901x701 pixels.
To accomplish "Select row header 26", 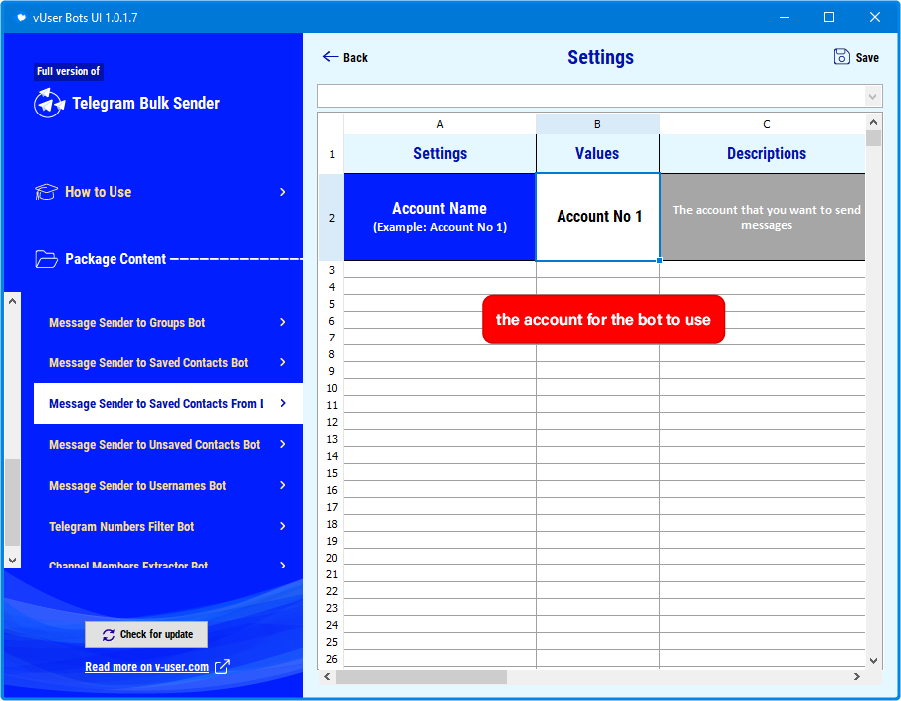I will [x=332, y=659].
